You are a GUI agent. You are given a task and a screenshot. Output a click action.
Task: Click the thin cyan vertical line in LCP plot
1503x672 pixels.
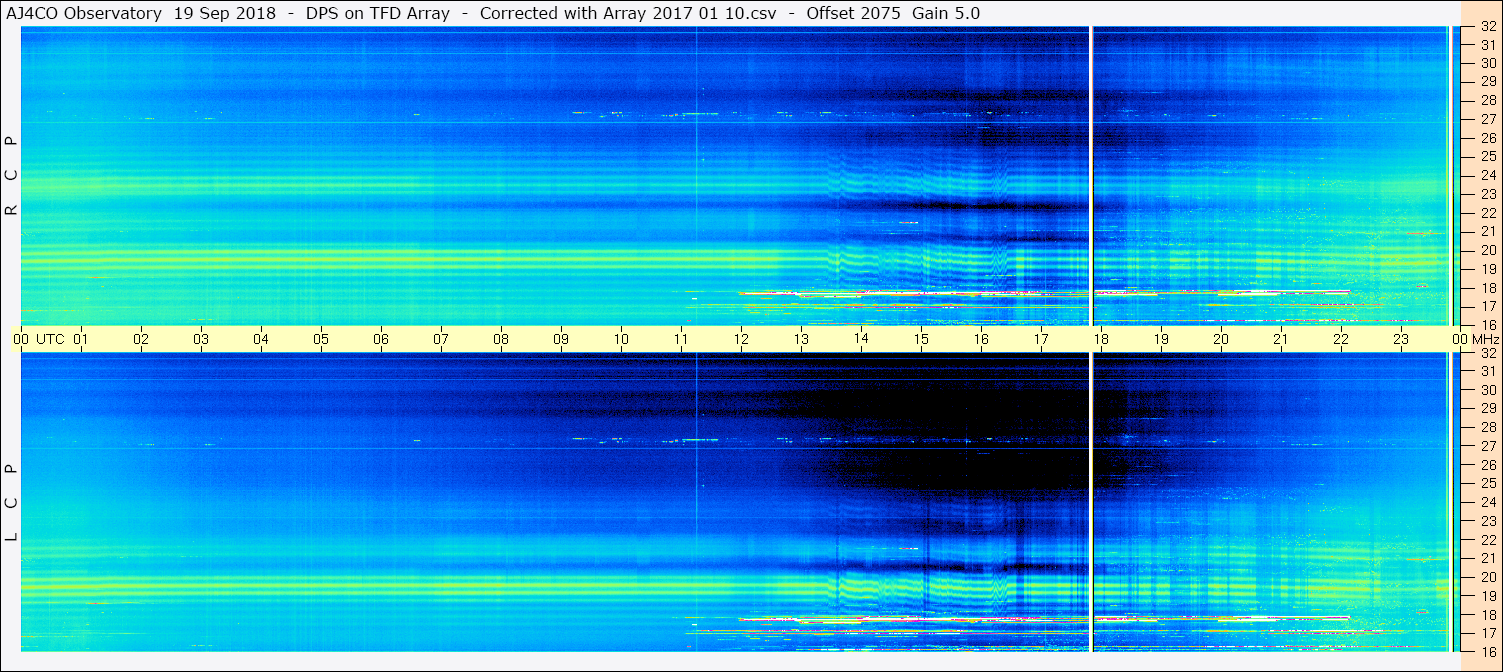696,502
